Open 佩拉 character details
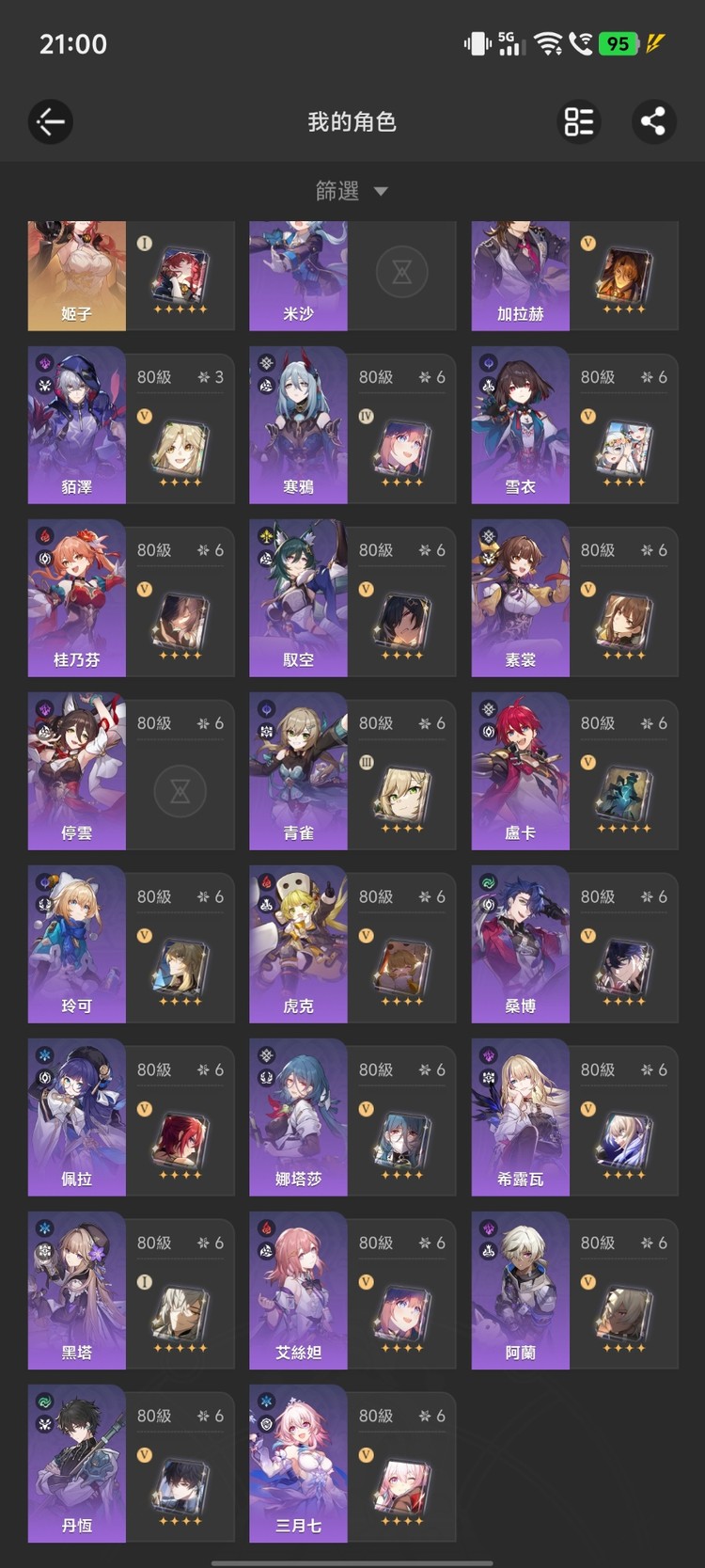This screenshot has height=1568, width=705. tap(131, 1117)
